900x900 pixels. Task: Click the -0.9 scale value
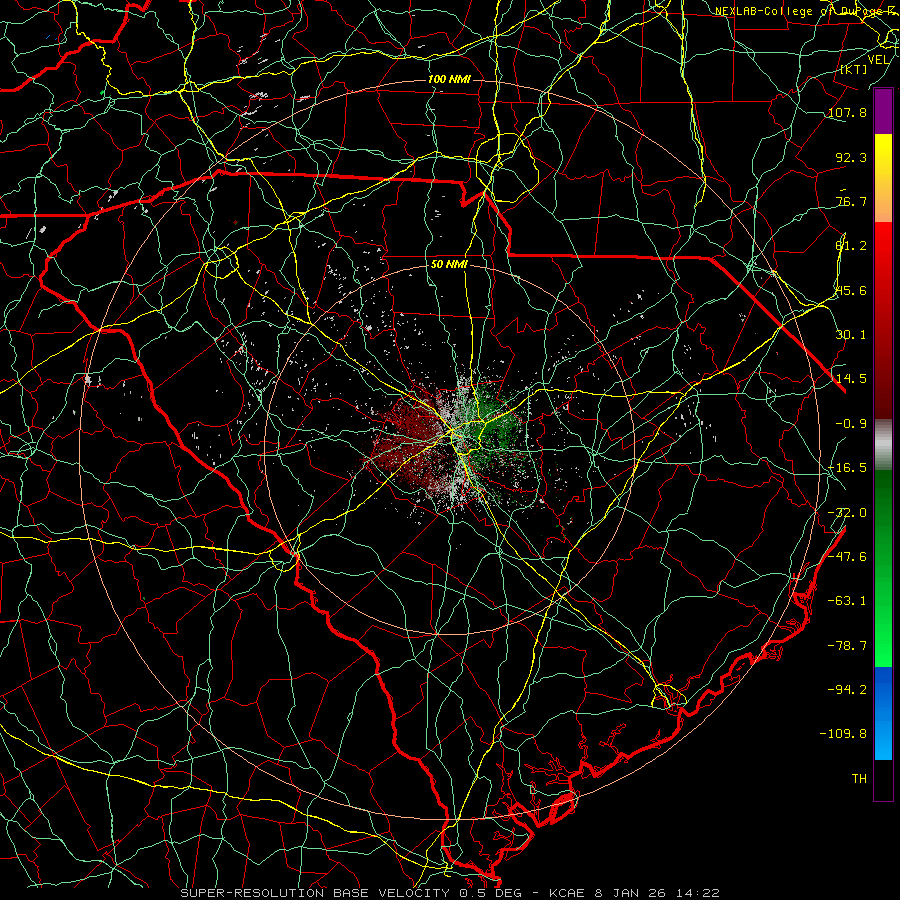click(851, 424)
